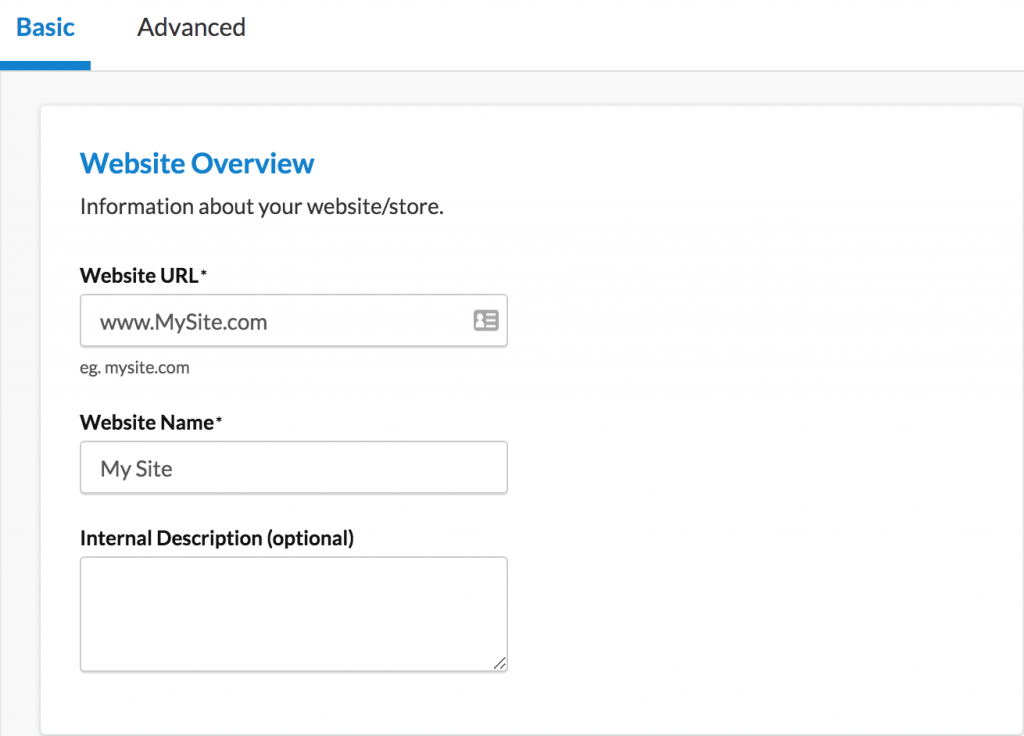This screenshot has width=1024, height=736.
Task: Click the 'Information about your website/store.' text
Action: pyautogui.click(x=261, y=207)
